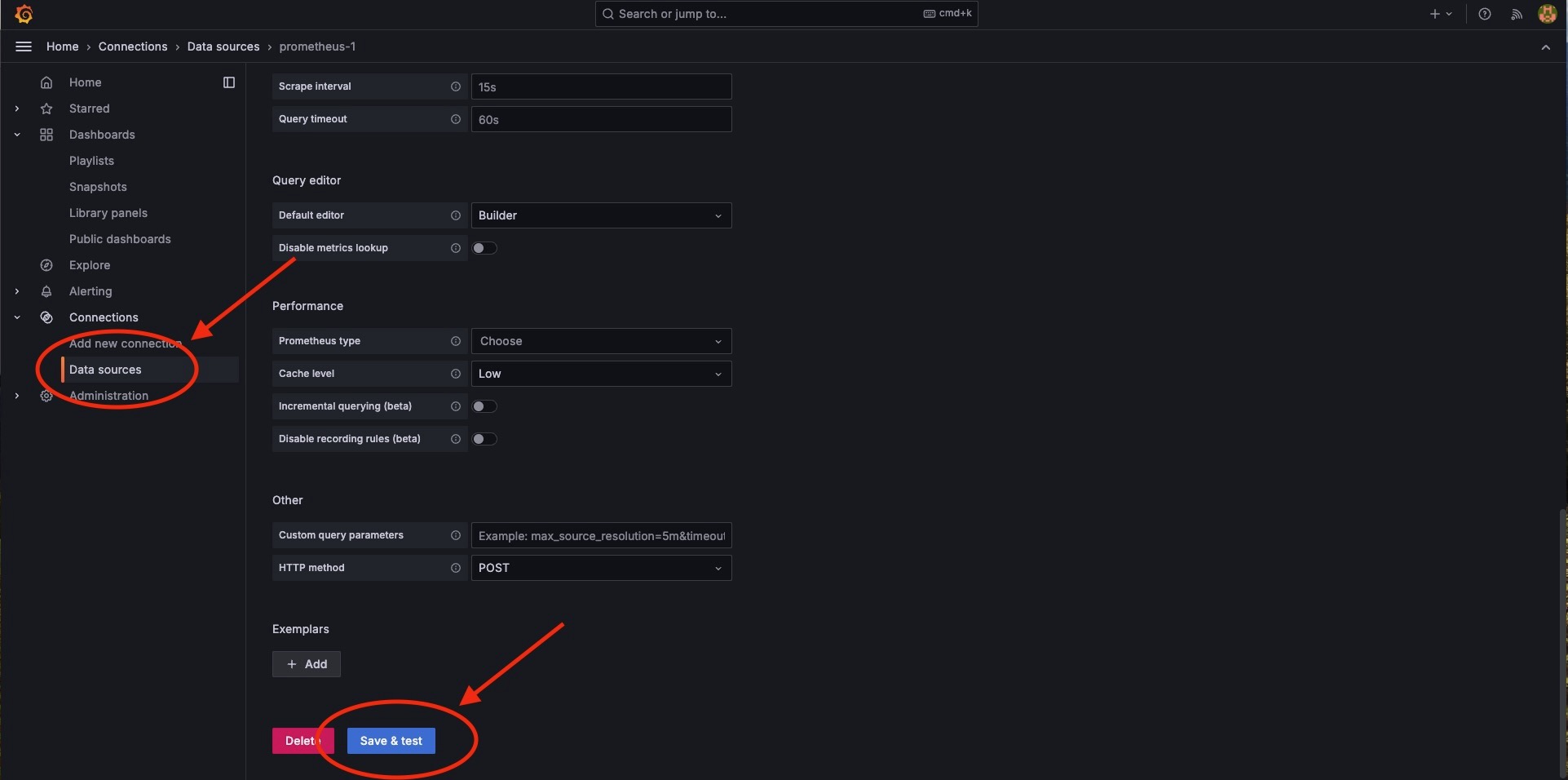Click the page vertical scrollbar
This screenshot has width=1568, height=780.
1563,643
